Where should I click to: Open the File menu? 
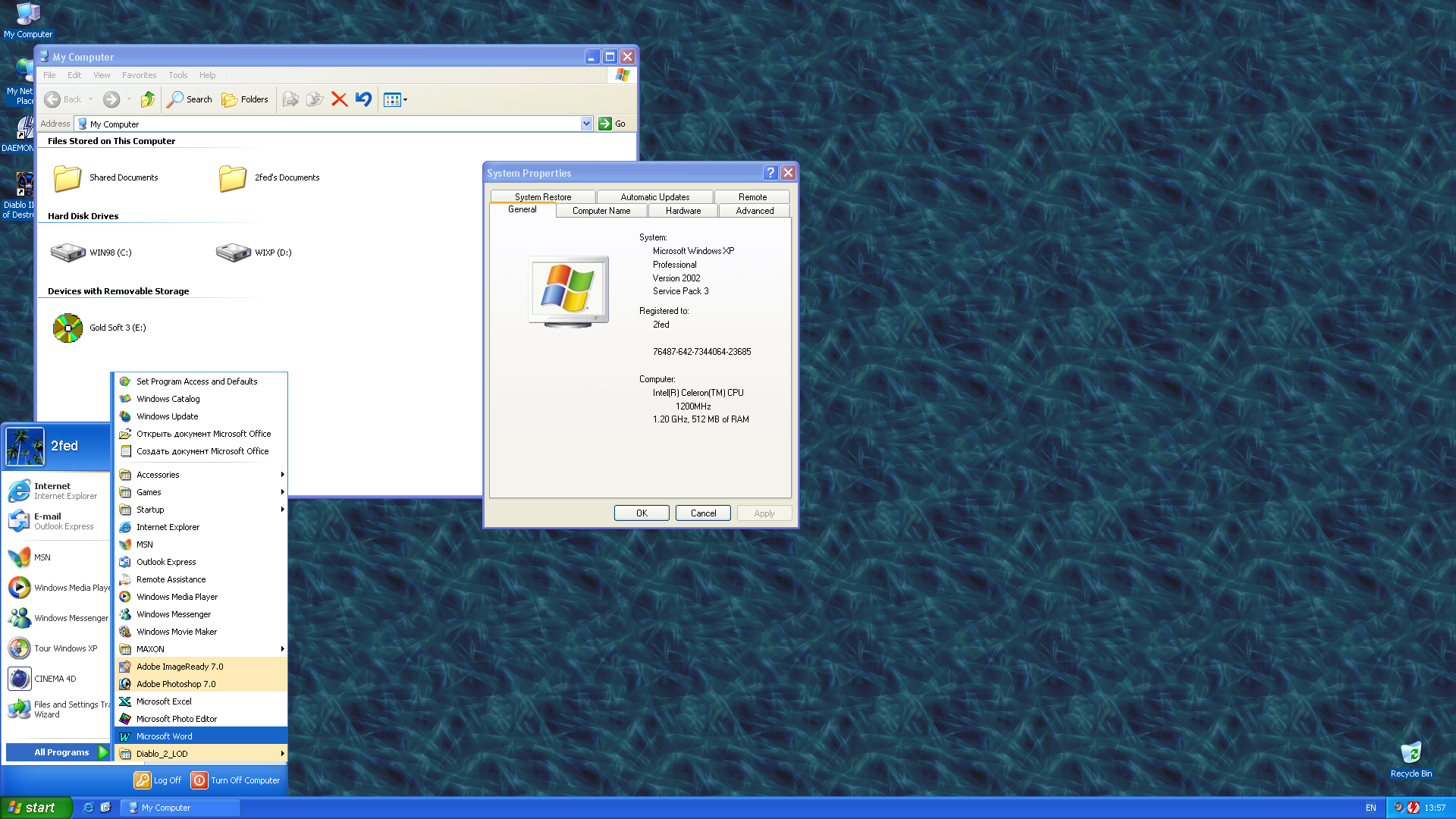pyautogui.click(x=49, y=75)
